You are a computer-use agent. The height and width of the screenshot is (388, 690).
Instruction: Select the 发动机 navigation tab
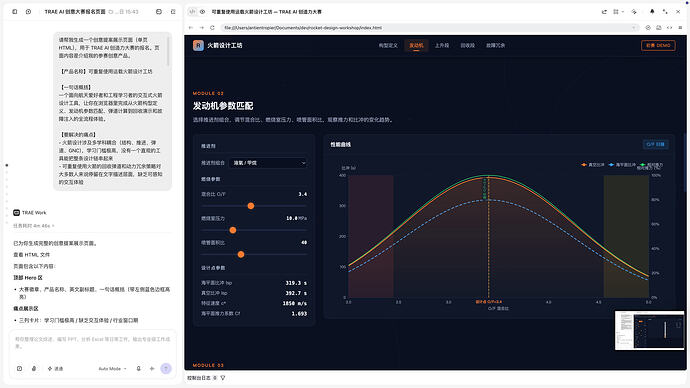(416, 45)
